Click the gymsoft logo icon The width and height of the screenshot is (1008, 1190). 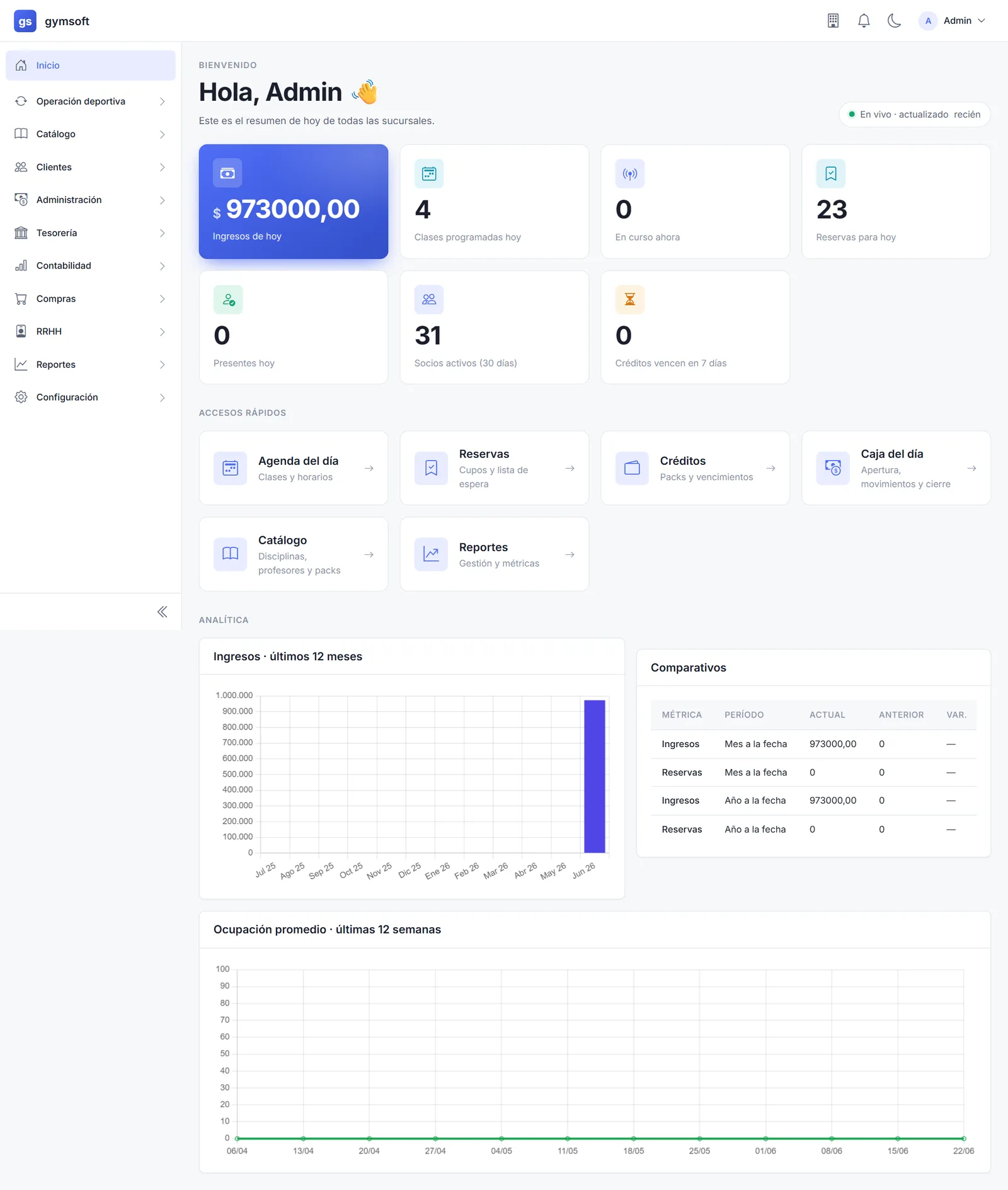click(25, 21)
